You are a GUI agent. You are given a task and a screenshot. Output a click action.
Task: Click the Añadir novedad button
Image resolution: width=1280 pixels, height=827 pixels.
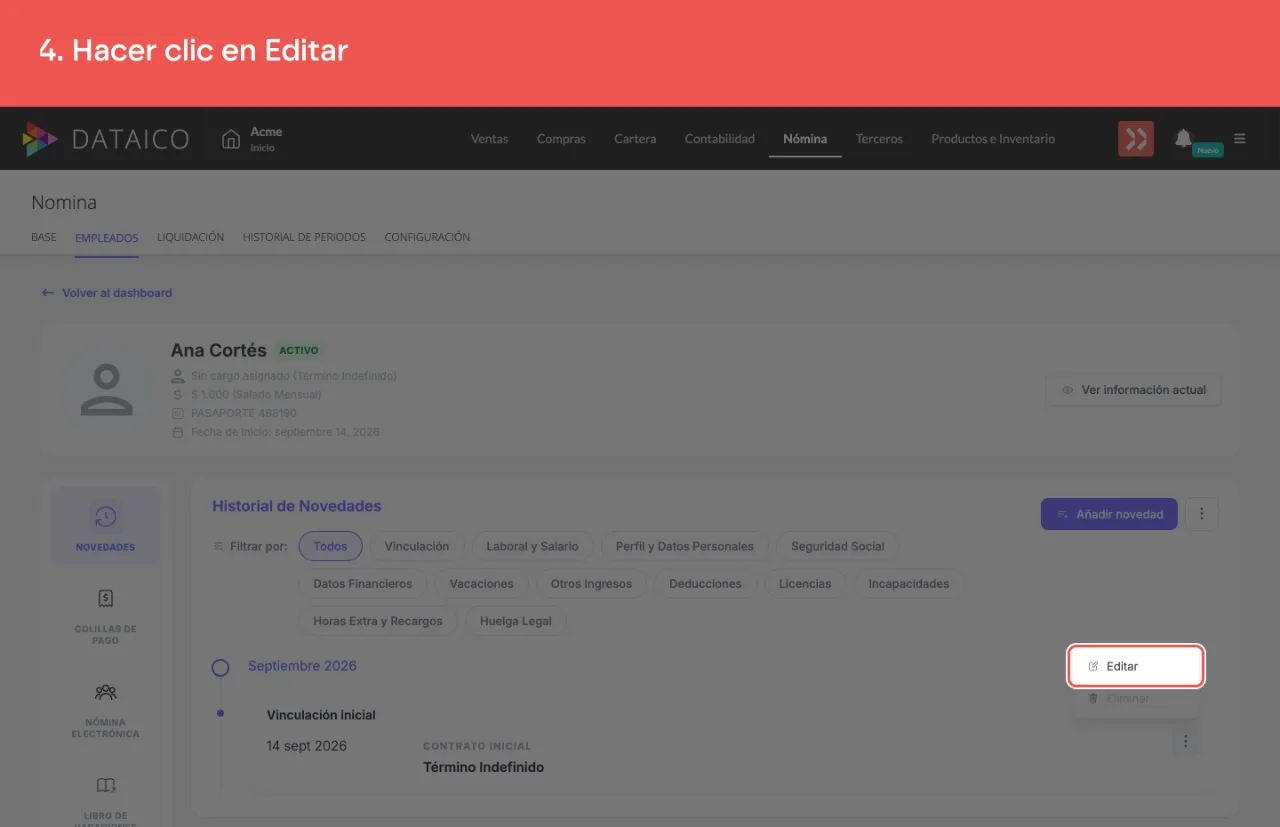(1109, 514)
